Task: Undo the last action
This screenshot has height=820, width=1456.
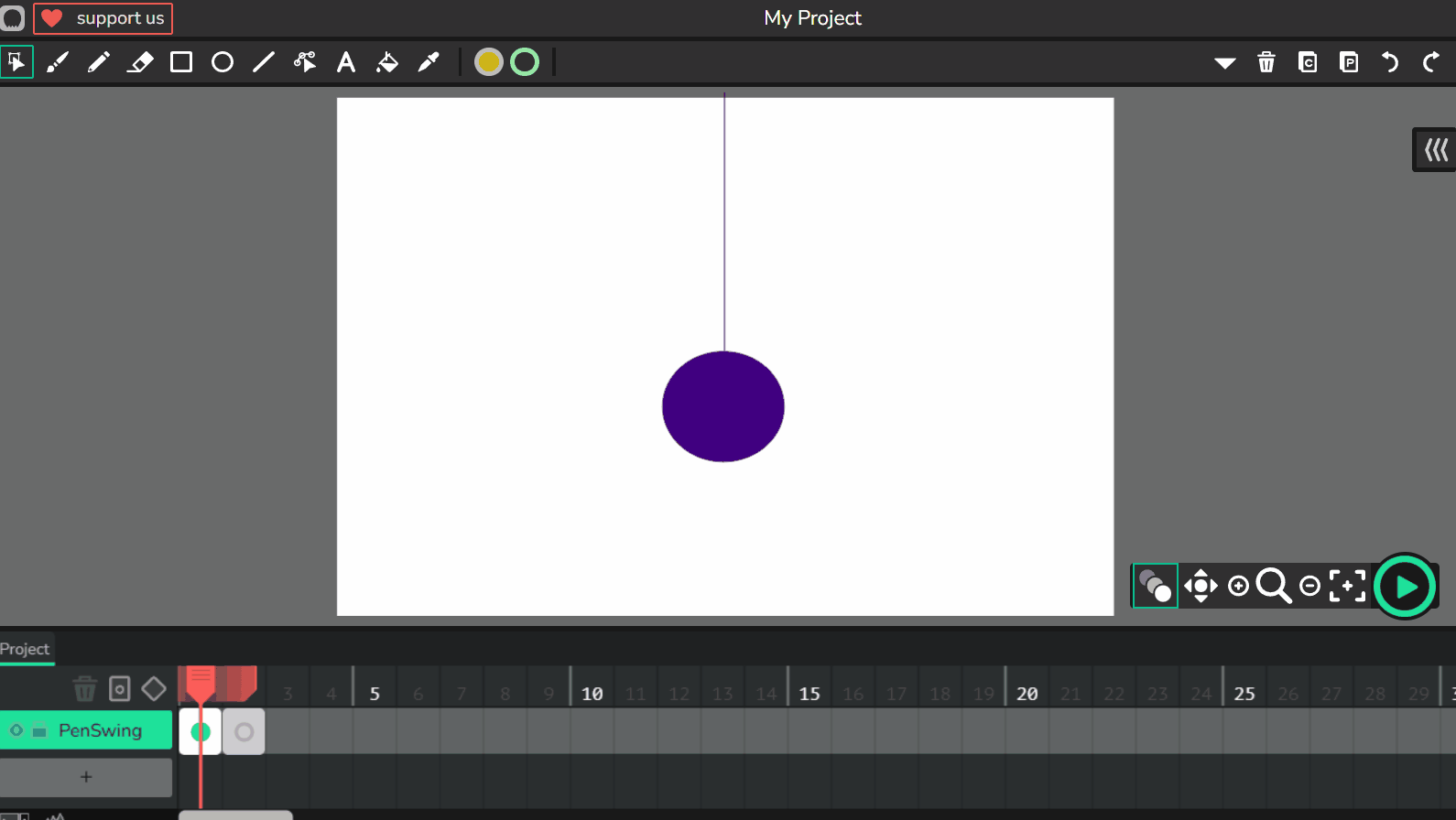Action: [x=1390, y=62]
